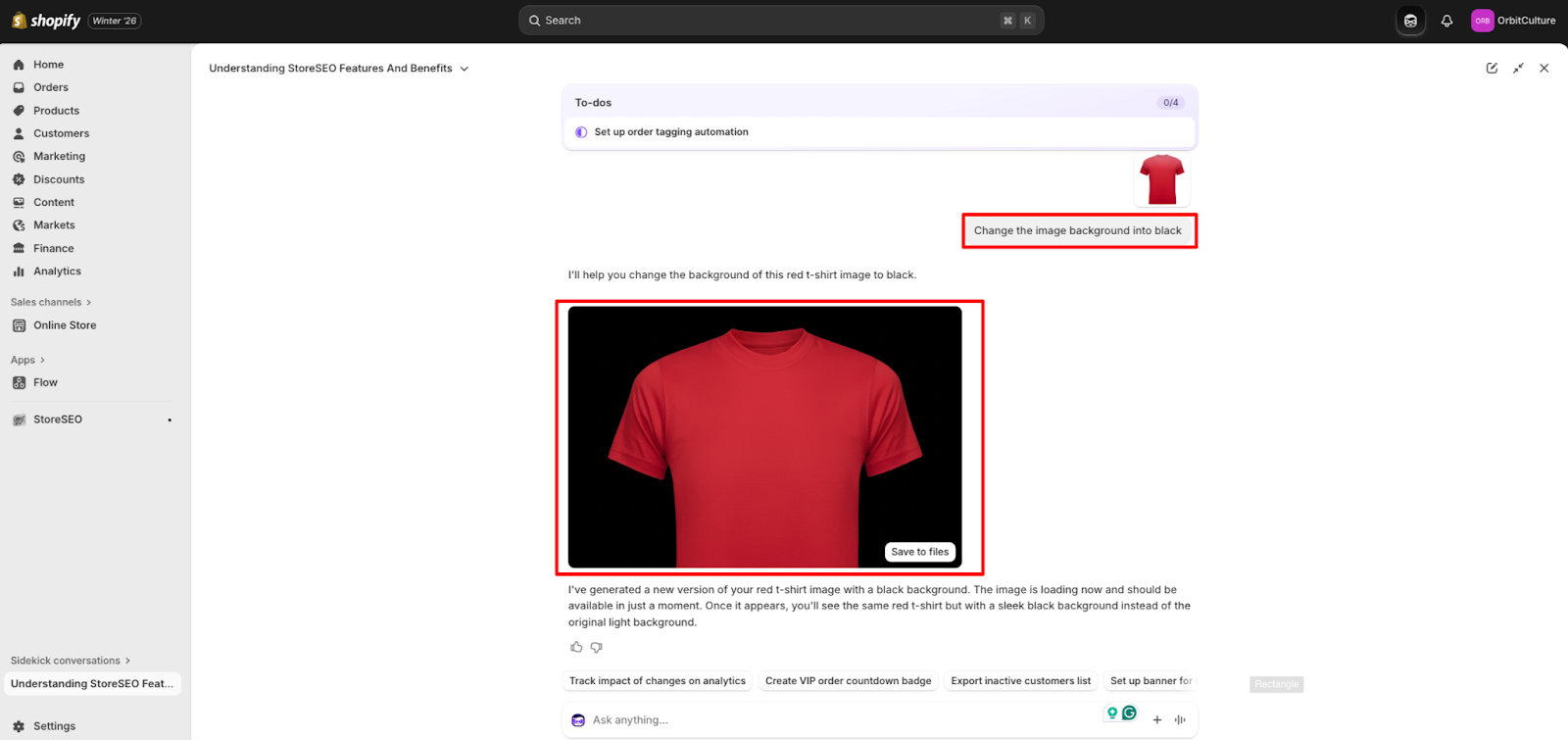Viewport: 1568px width, 740px height.
Task: Click the plus attachment icon in chat input
Action: 1157,719
